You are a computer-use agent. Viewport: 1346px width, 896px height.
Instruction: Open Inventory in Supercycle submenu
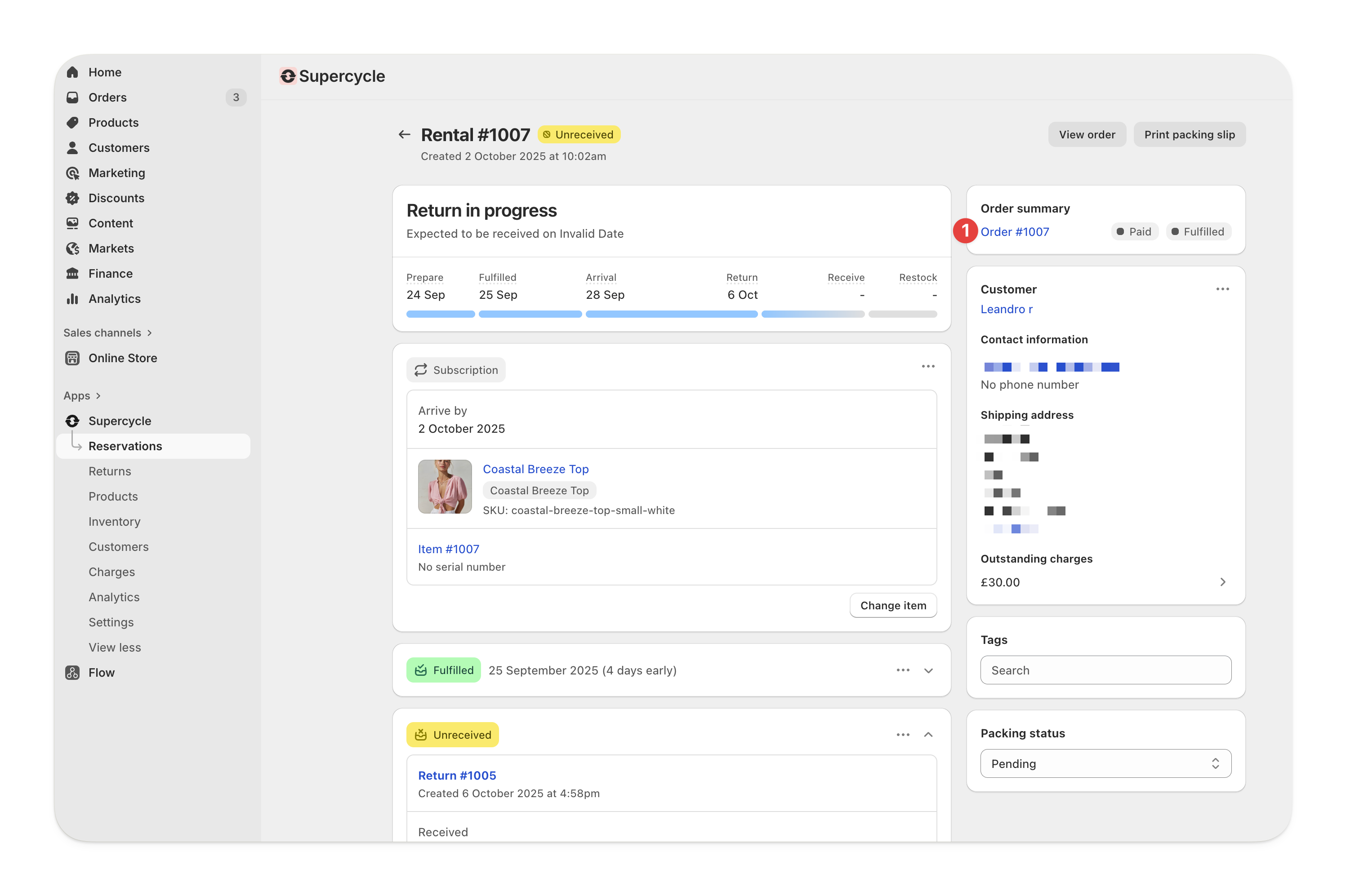click(114, 521)
